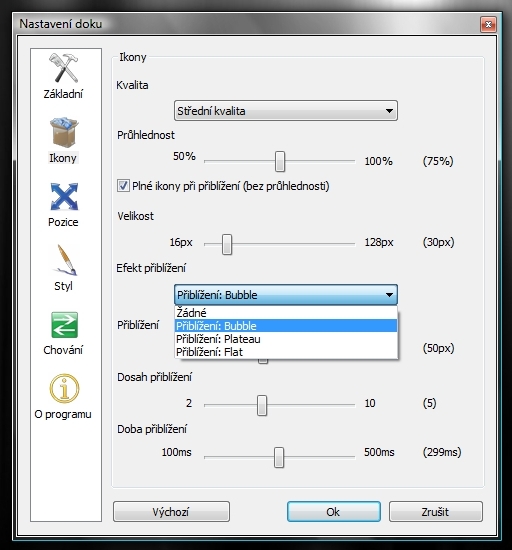The image size is (512, 550).
Task: Click the Průhlednost transparency slider handle
Action: click(x=280, y=161)
